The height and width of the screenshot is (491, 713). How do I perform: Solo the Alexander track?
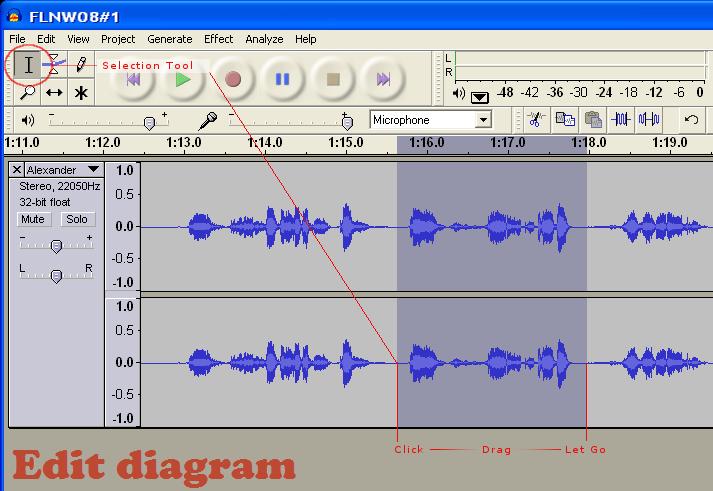coord(76,219)
